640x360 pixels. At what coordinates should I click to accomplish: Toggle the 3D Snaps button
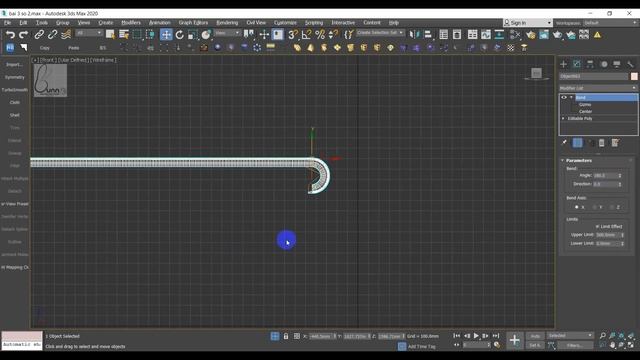(x=293, y=35)
